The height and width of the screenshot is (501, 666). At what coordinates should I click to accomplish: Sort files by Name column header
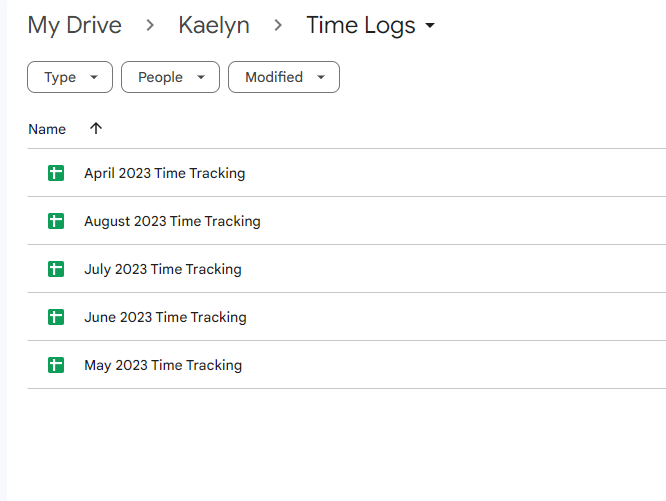(x=47, y=129)
